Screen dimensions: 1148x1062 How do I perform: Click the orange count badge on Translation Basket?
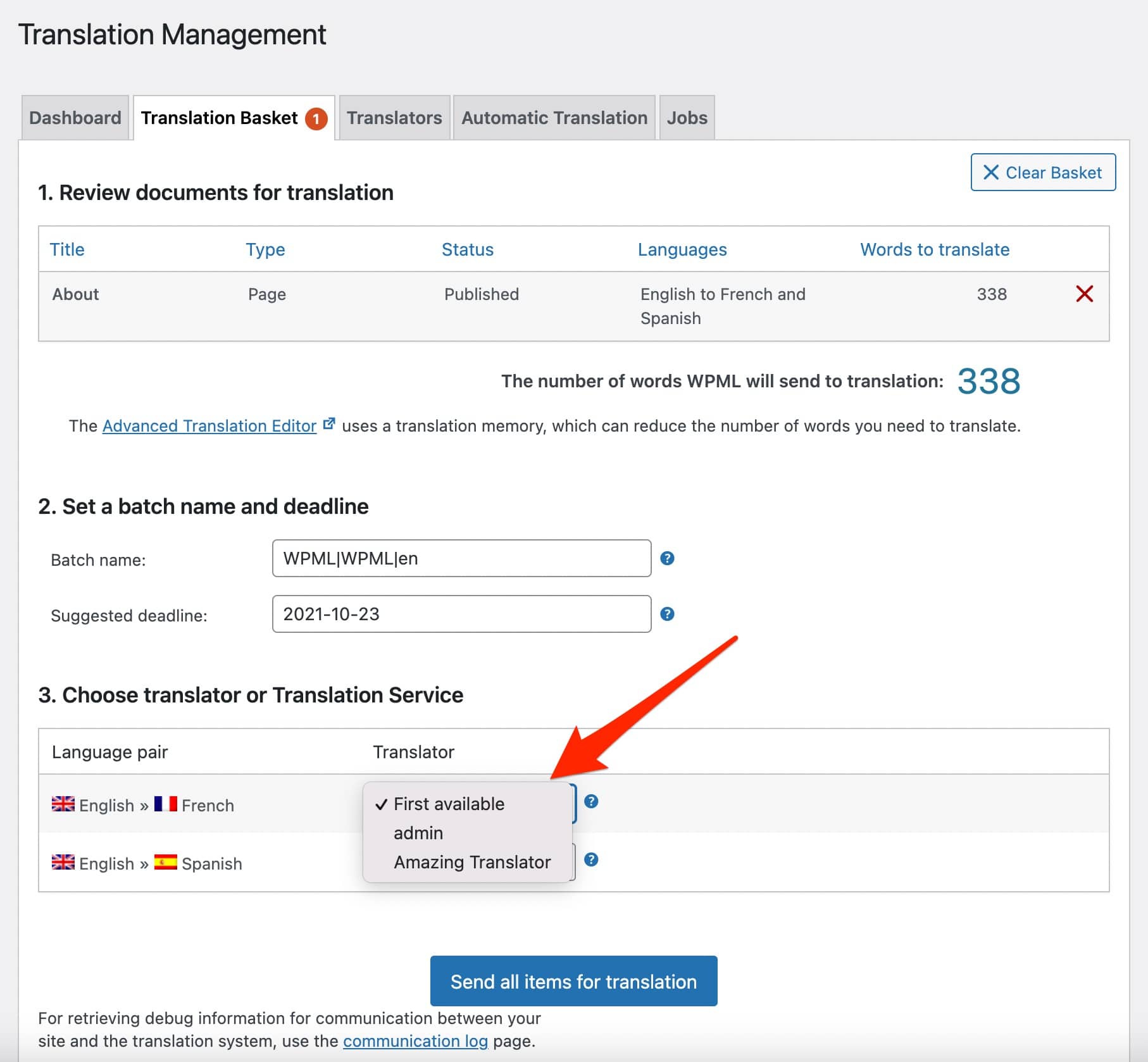tap(315, 117)
